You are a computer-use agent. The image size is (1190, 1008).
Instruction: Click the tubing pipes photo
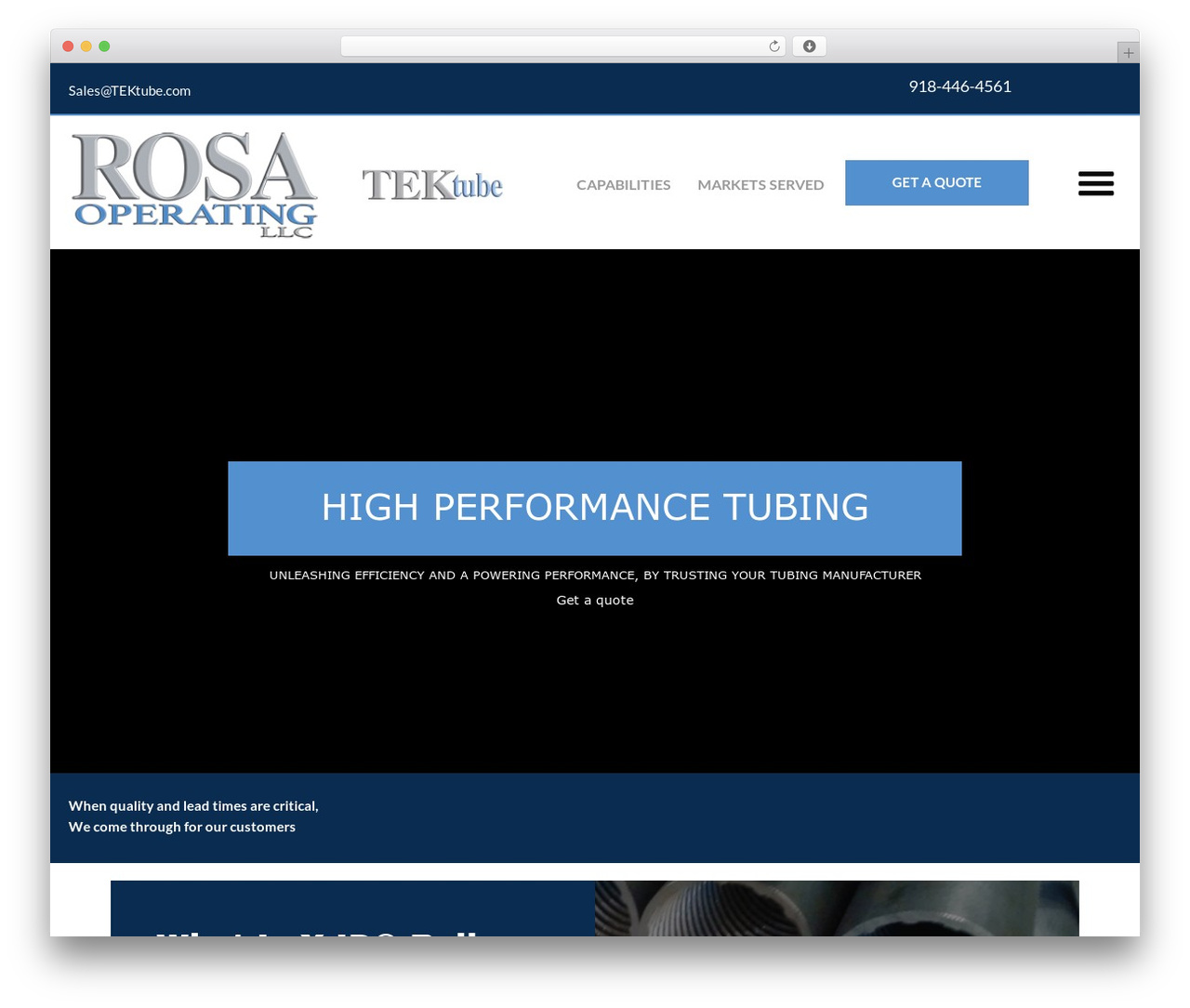point(837,909)
